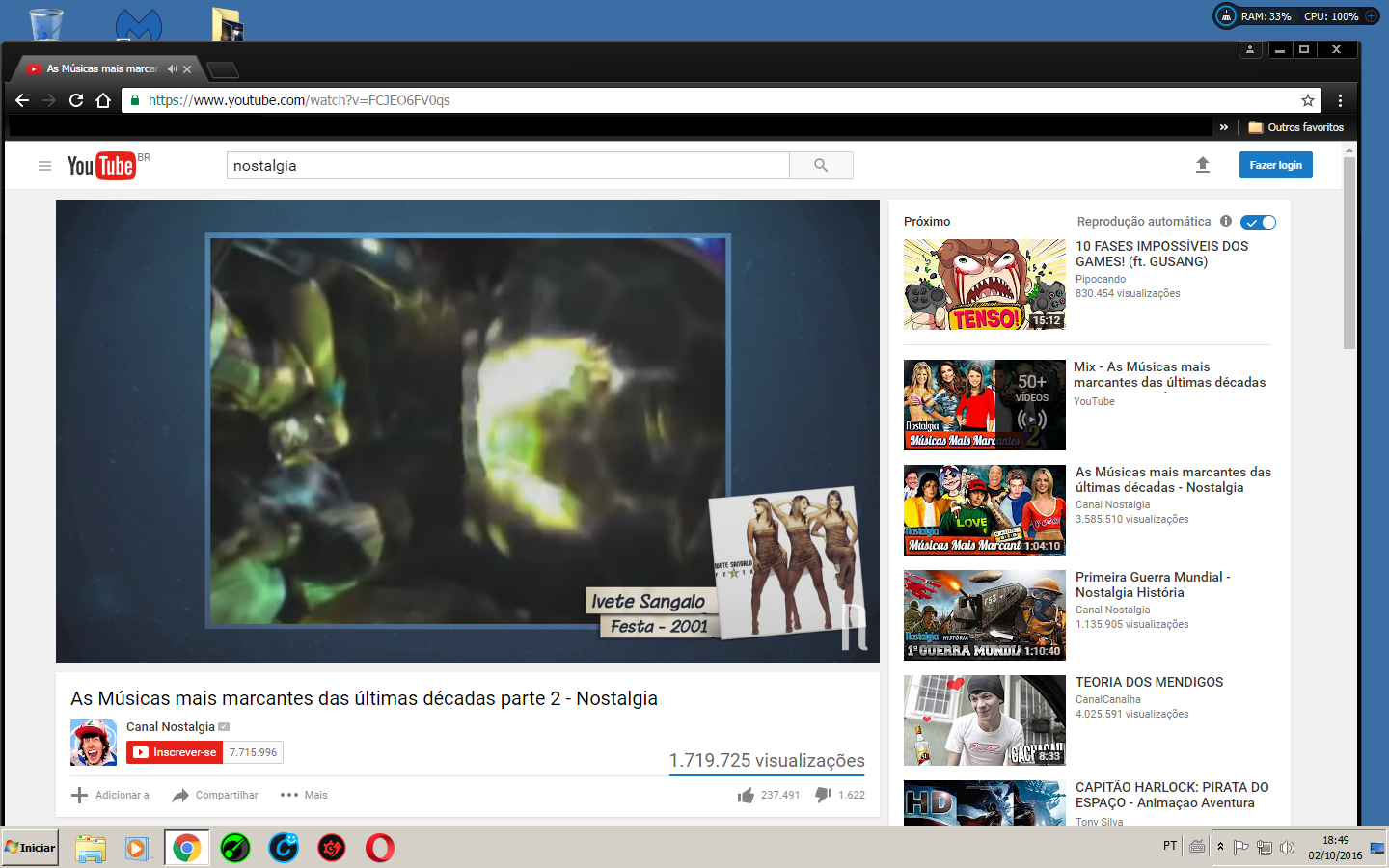Add video via Adicionar a
1389x868 pixels.
tap(111, 795)
